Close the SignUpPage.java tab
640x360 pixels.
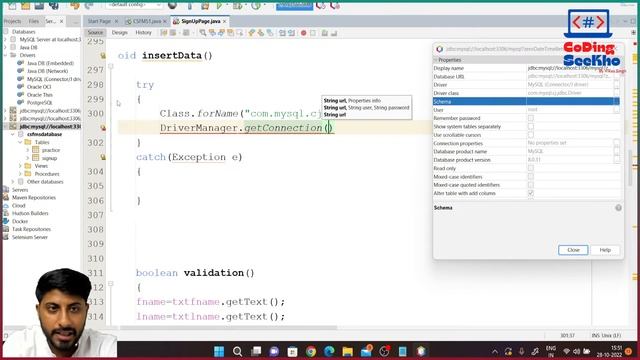pos(224,21)
